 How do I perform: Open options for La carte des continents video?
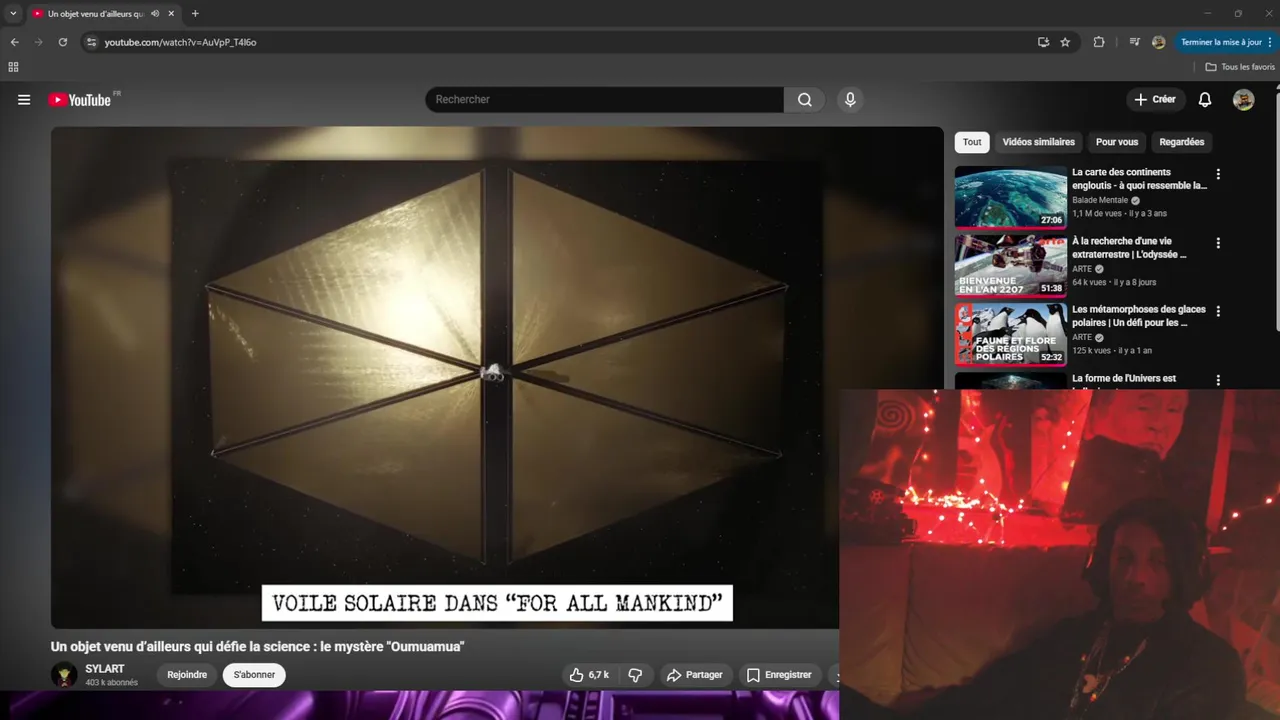tap(1217, 174)
